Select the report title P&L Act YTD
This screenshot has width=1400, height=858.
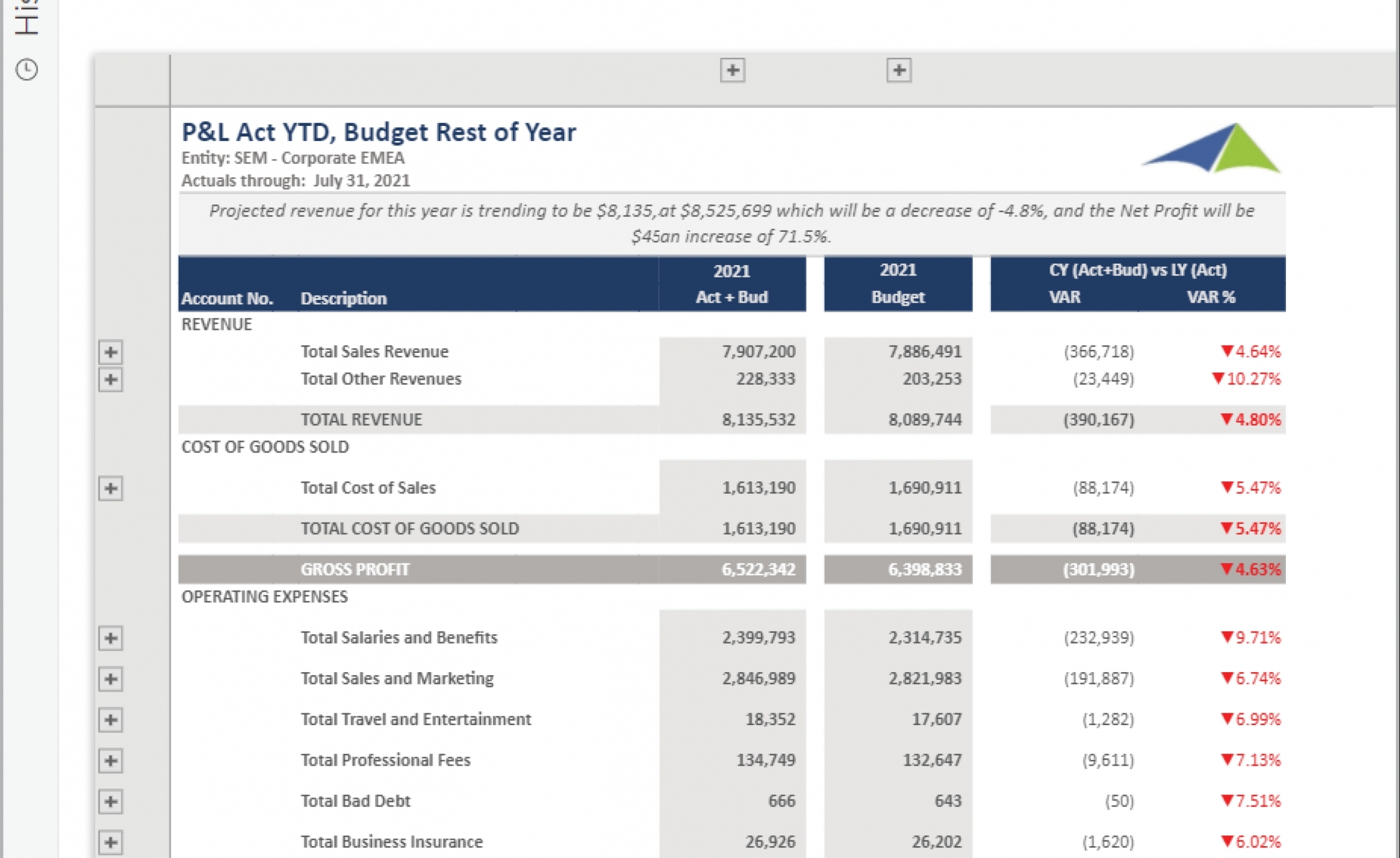(x=378, y=133)
